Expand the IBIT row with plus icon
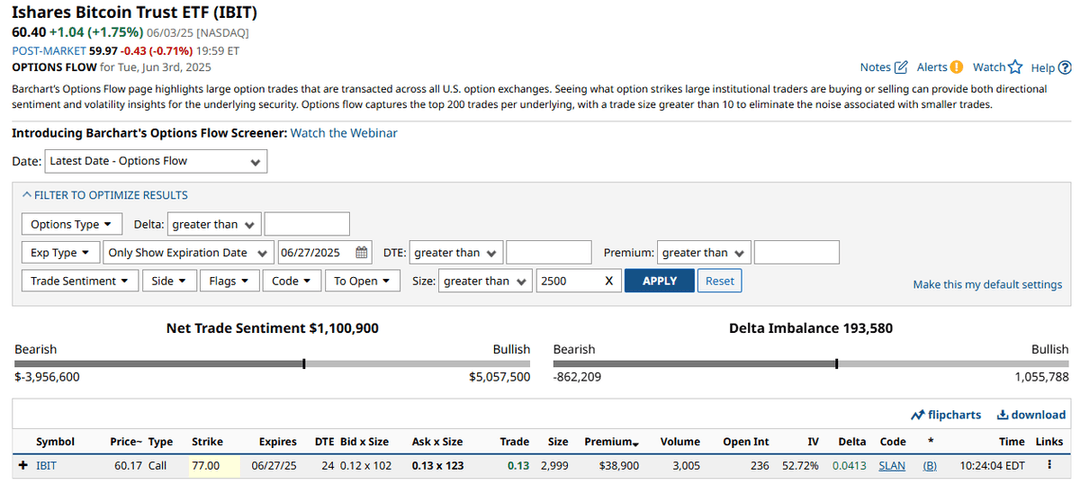The height and width of the screenshot is (483, 1080). [x=23, y=465]
